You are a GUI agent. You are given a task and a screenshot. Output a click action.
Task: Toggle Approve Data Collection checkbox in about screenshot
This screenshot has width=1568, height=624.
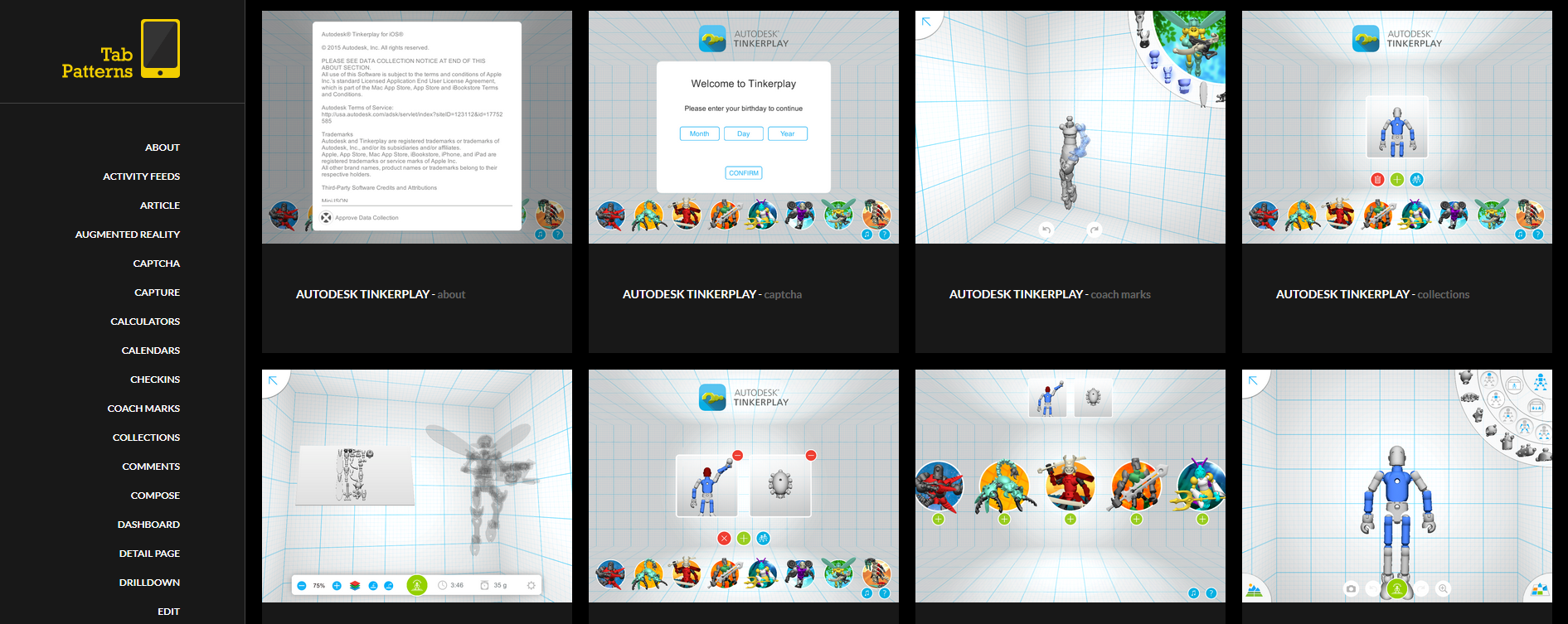click(327, 218)
